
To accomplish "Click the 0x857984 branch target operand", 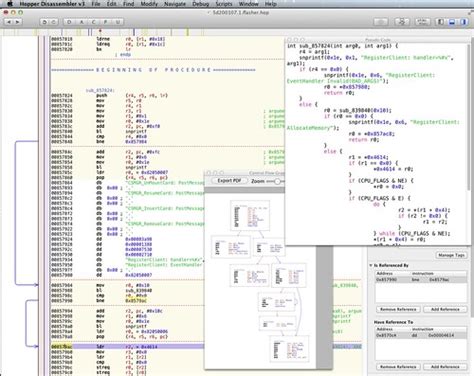I will 136,142.
